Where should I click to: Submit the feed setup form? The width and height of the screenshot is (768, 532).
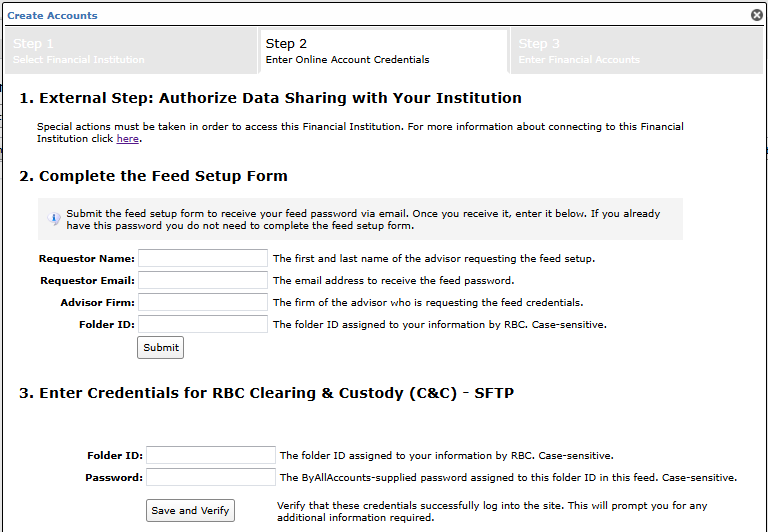[161, 347]
